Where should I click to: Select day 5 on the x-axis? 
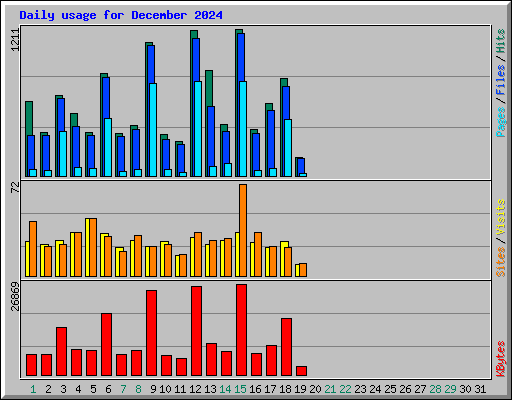(93, 389)
